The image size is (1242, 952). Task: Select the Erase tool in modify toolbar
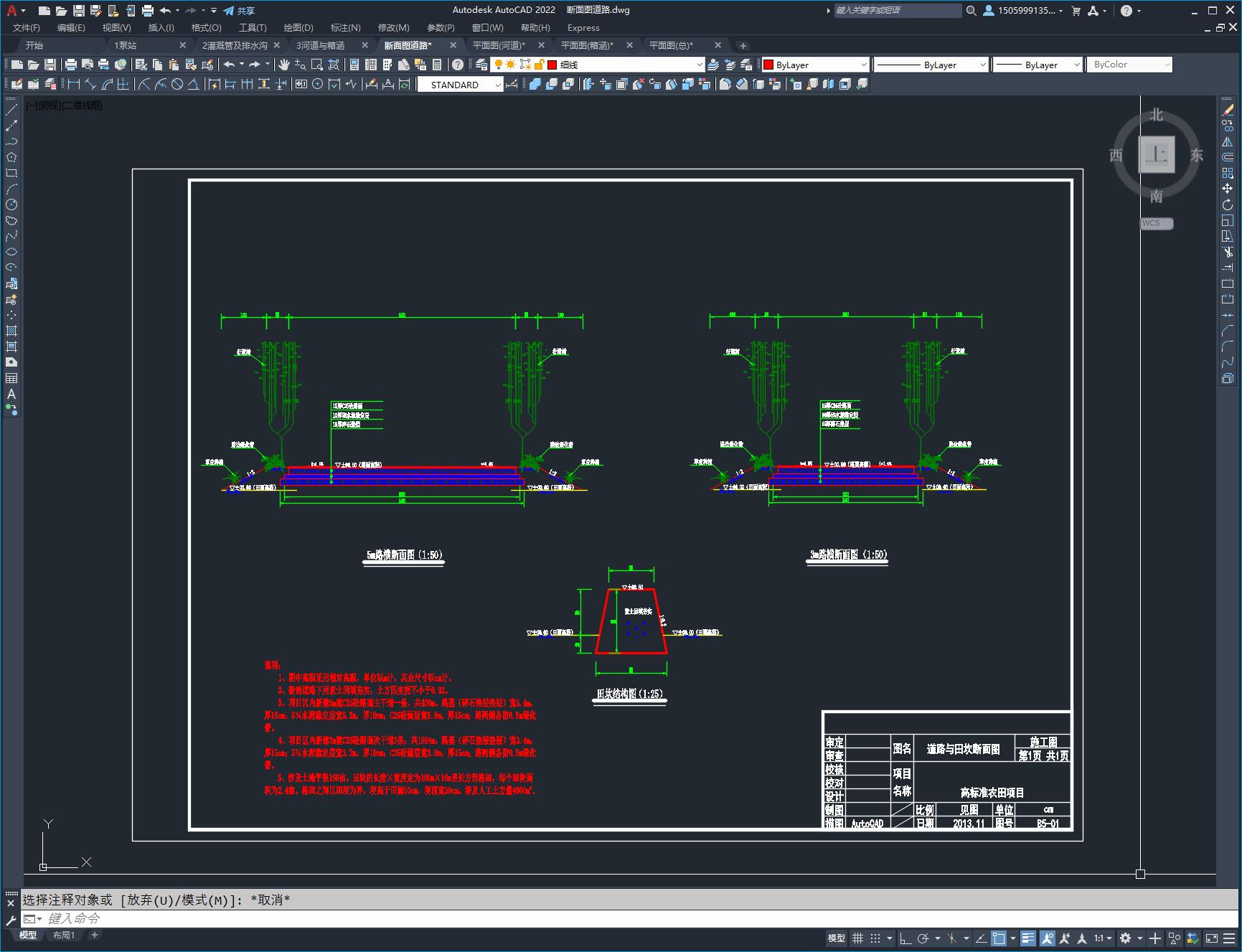(x=1228, y=110)
